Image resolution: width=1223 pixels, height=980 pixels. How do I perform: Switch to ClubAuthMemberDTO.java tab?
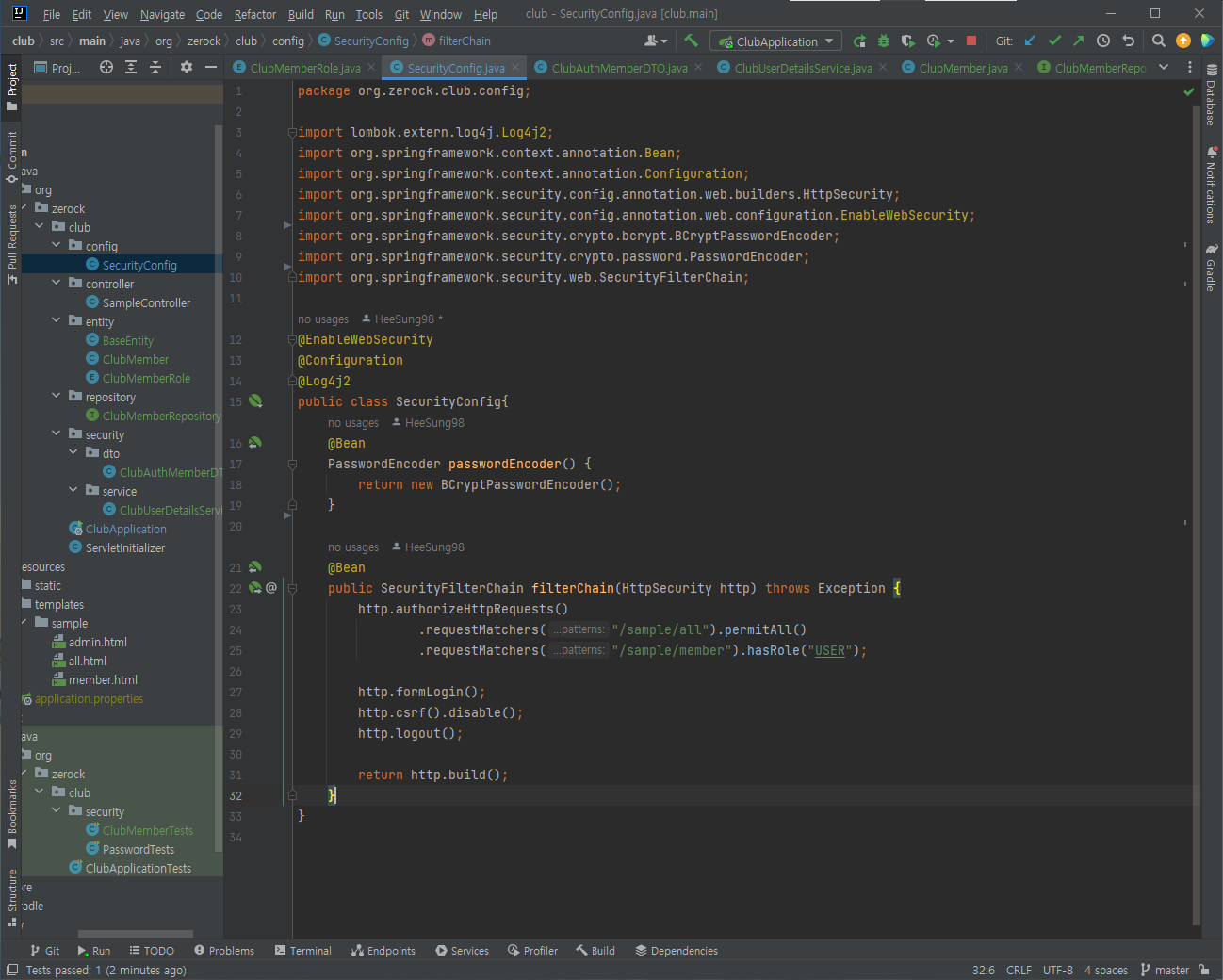point(618,68)
